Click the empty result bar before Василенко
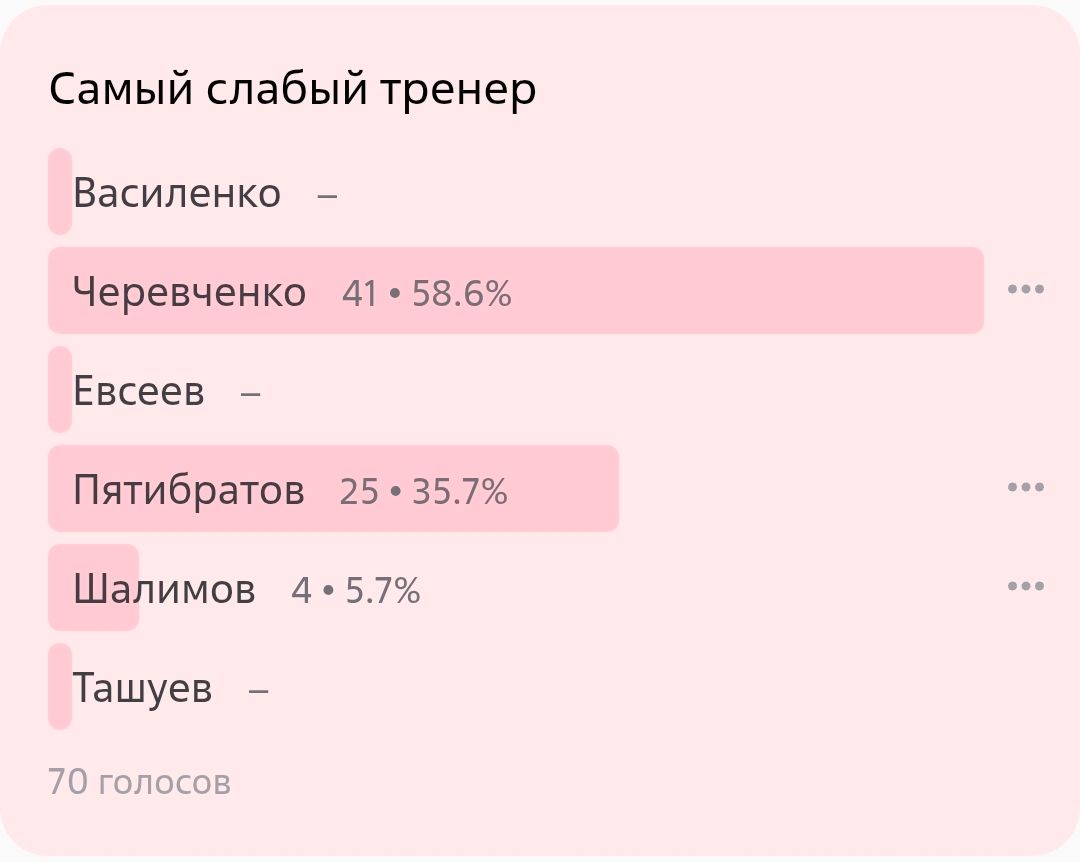Viewport: 1080px width, 862px height. (60, 191)
